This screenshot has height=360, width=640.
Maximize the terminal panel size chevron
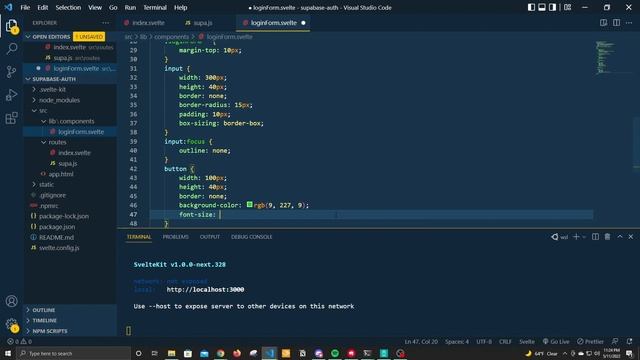[620, 237]
